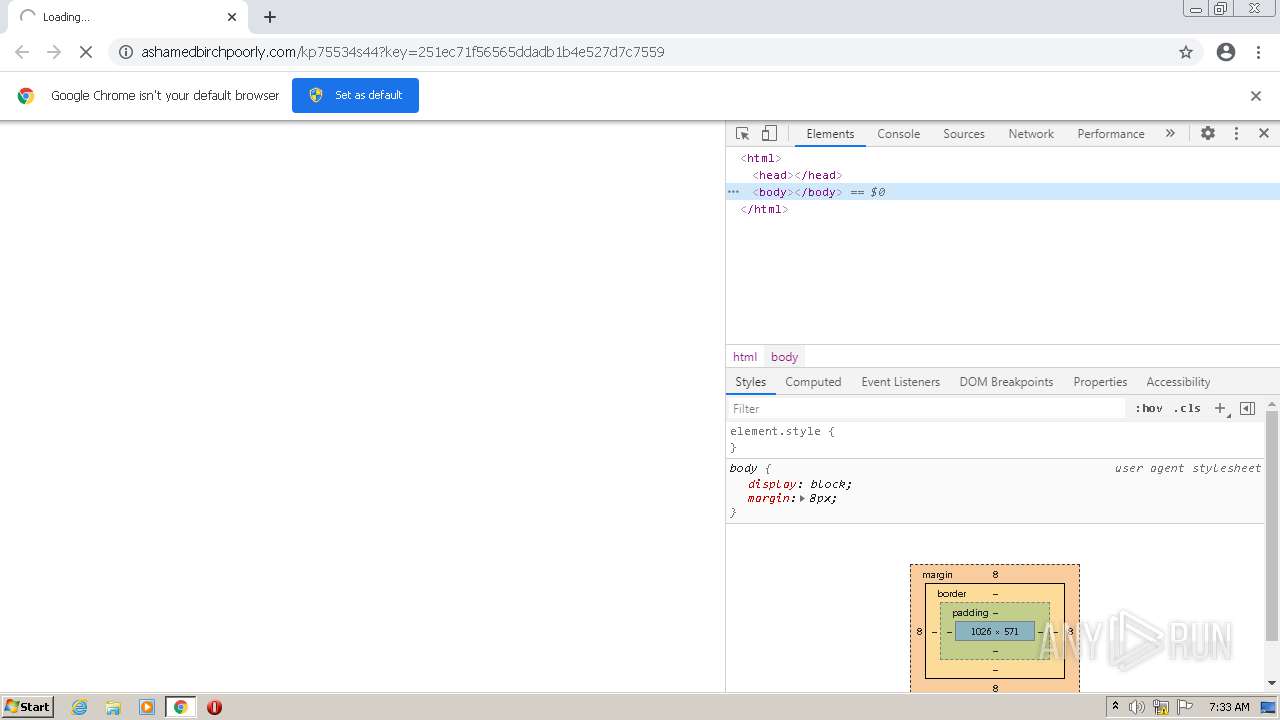Viewport: 1280px width, 720px height.
Task: Bookmark this page star icon
Action: coord(1186,52)
